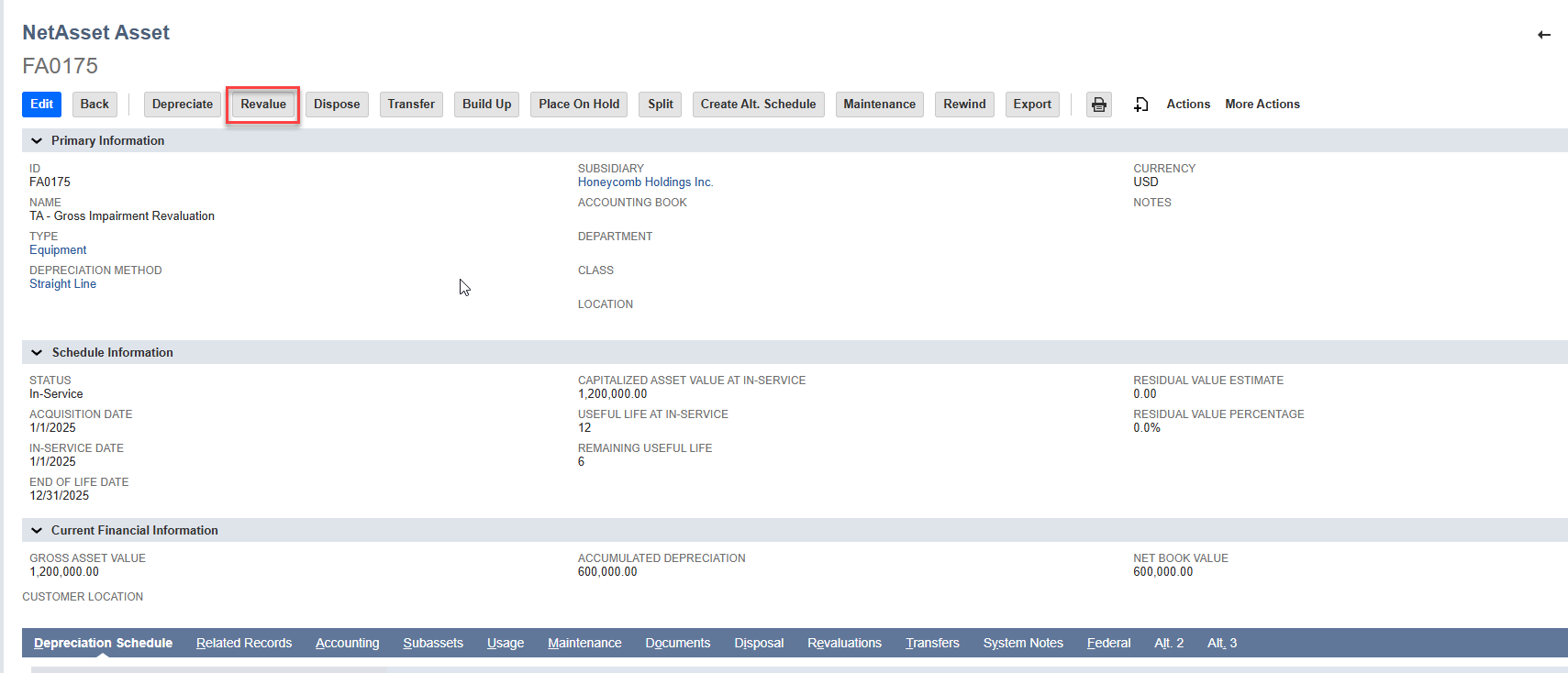Select the System Notes tab
Viewport: 1568px width, 673px height.
pyautogui.click(x=1022, y=643)
